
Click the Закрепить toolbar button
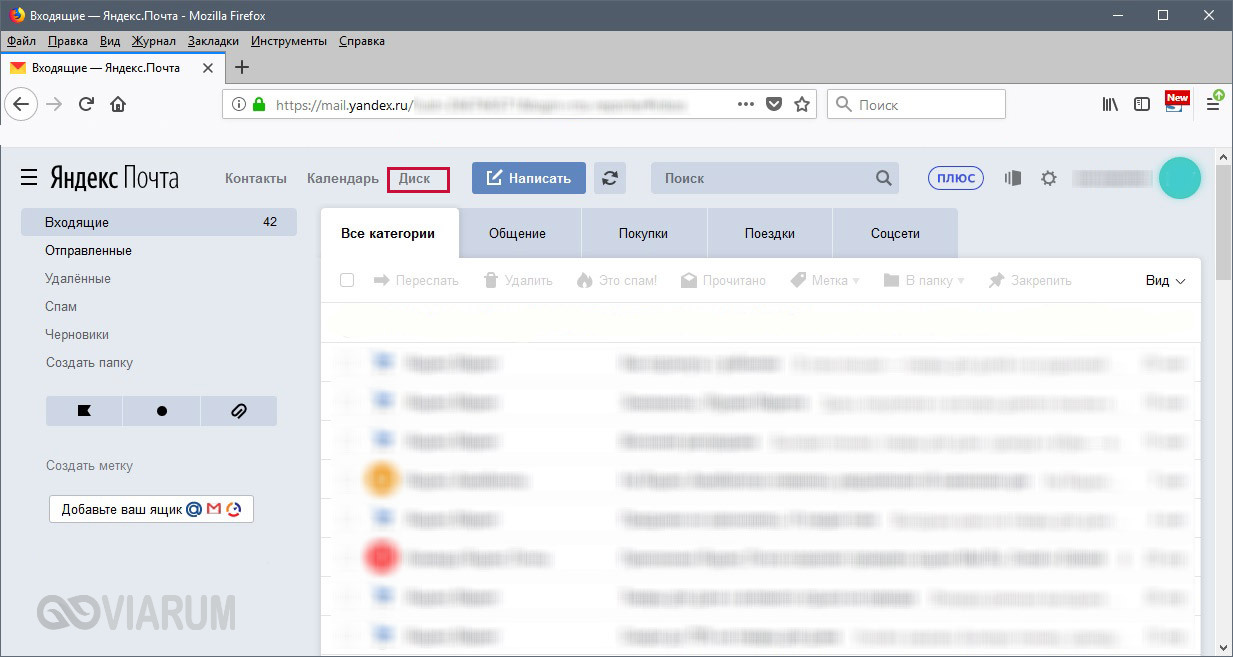(x=1030, y=281)
